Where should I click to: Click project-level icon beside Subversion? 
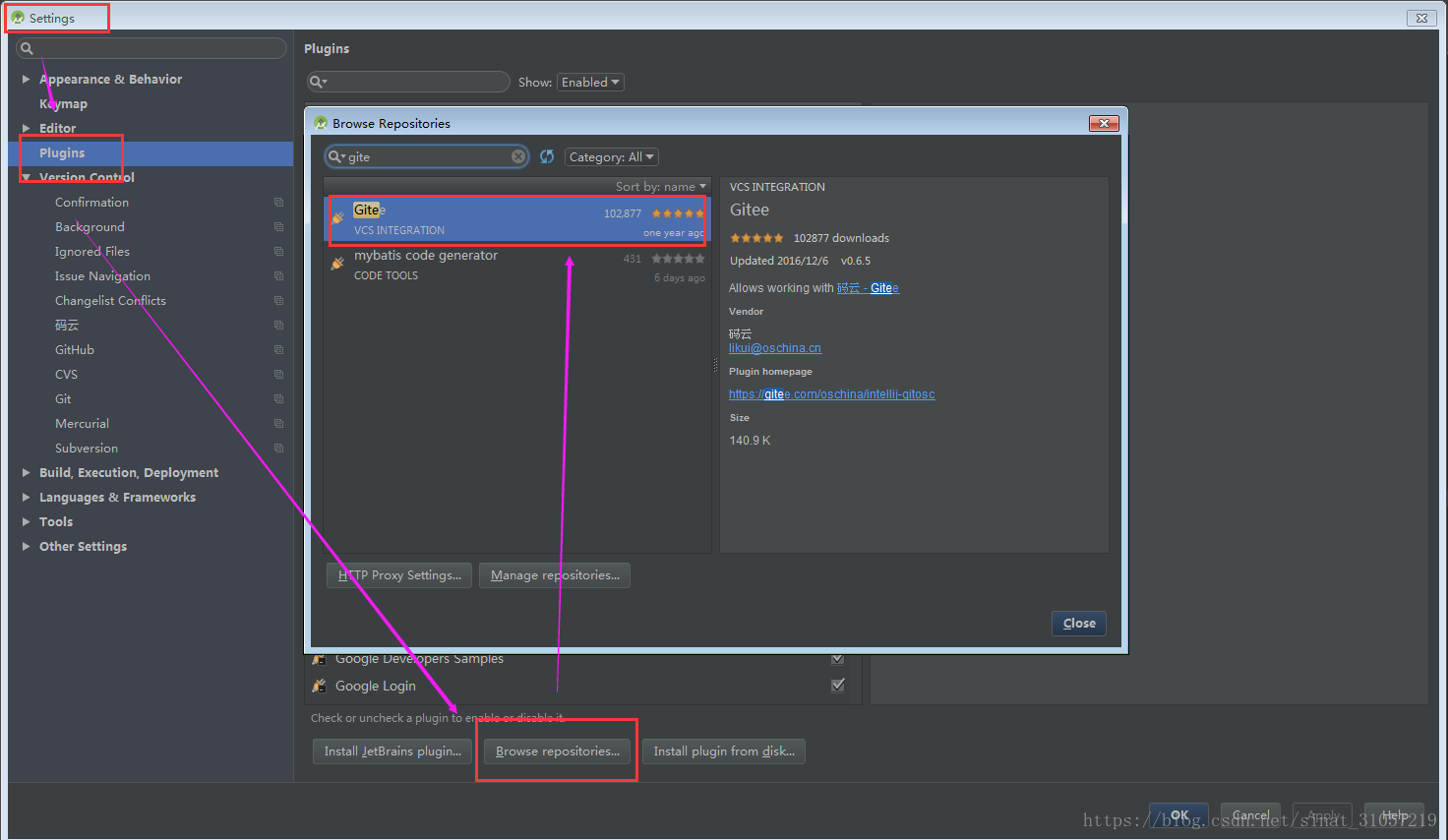pos(278,448)
